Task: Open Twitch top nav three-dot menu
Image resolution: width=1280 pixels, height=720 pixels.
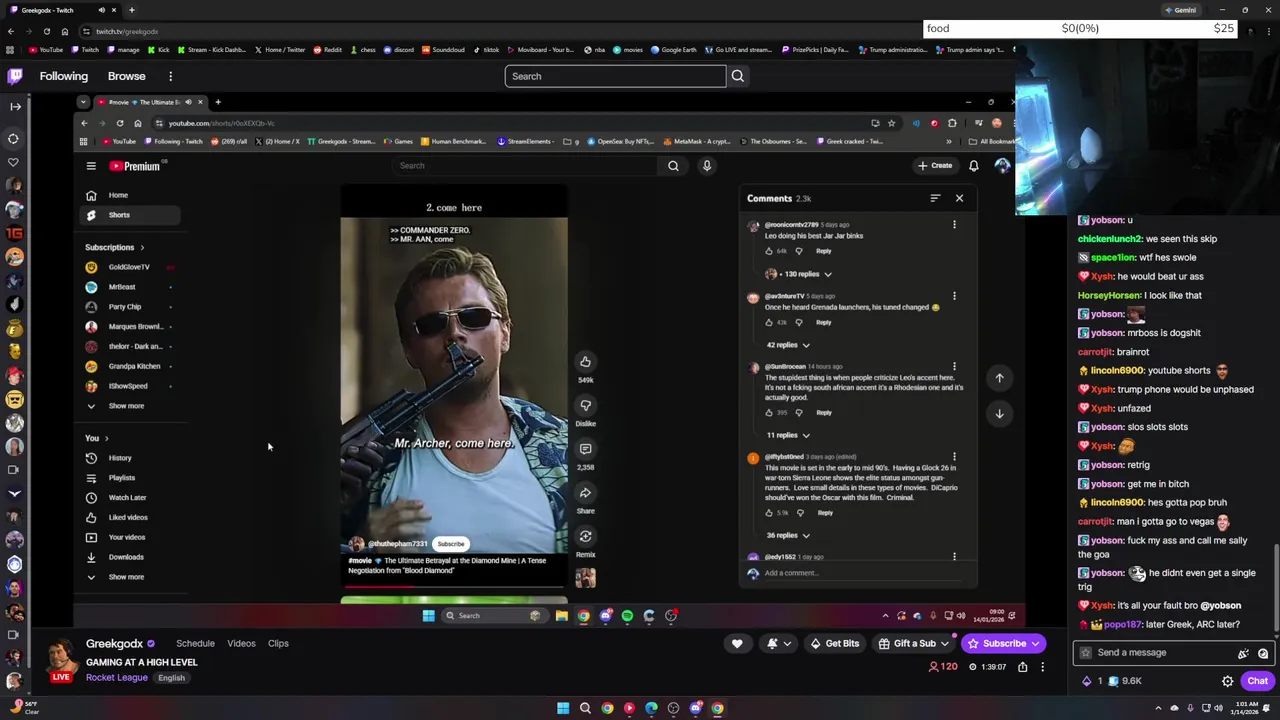Action: (x=170, y=76)
